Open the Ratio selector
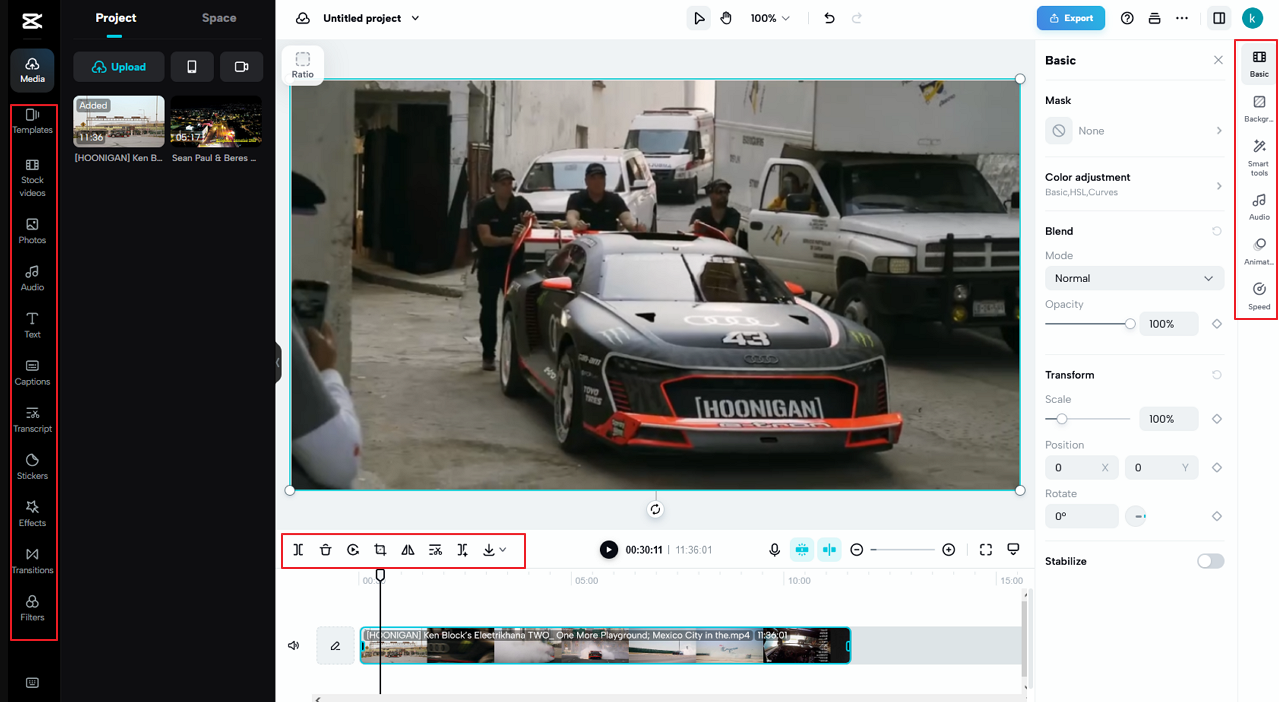The height and width of the screenshot is (702, 1279). pos(303,65)
